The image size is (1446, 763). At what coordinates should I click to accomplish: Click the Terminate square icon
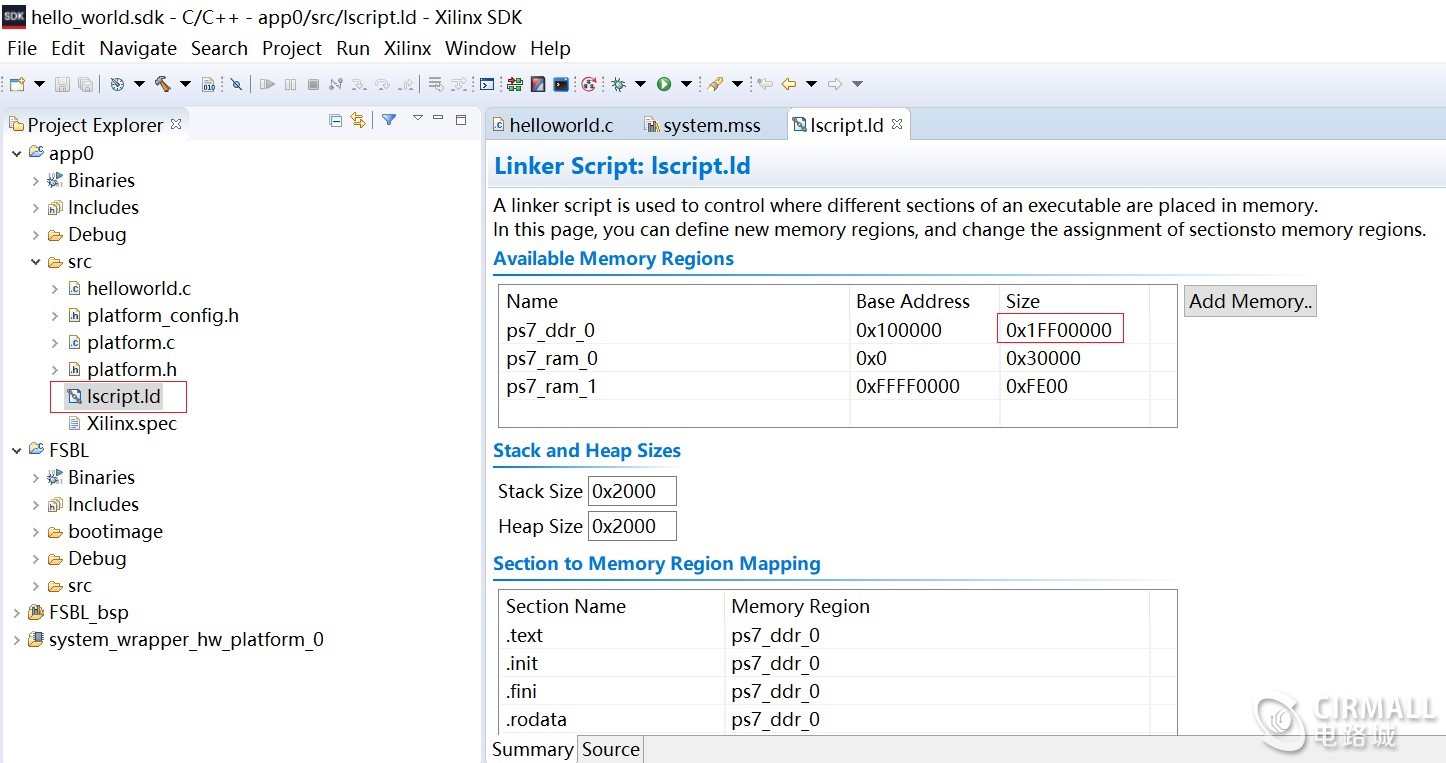313,84
